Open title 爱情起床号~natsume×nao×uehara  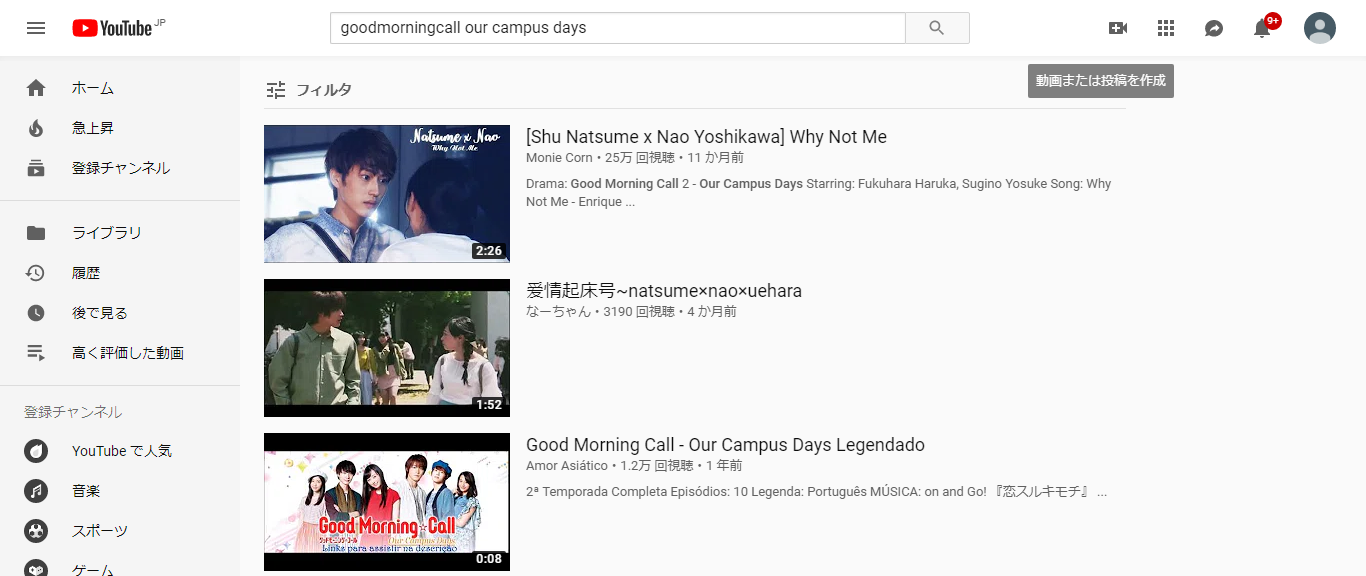pyautogui.click(x=664, y=291)
